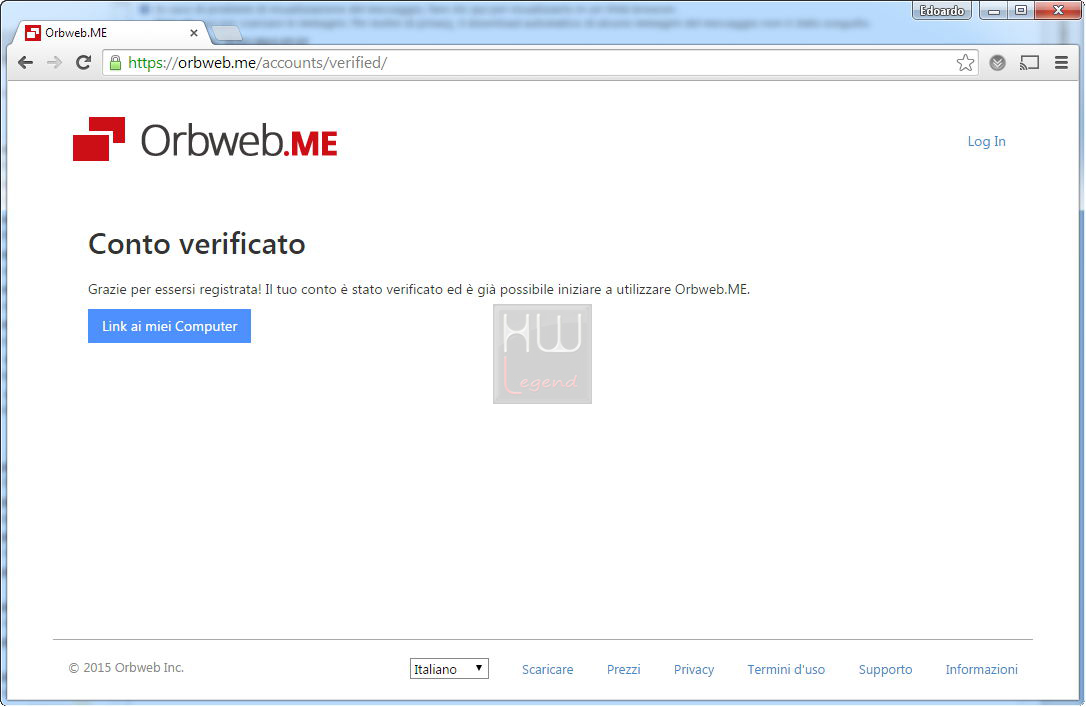The width and height of the screenshot is (1086, 707).
Task: Open the Privacy footer link
Action: (693, 670)
